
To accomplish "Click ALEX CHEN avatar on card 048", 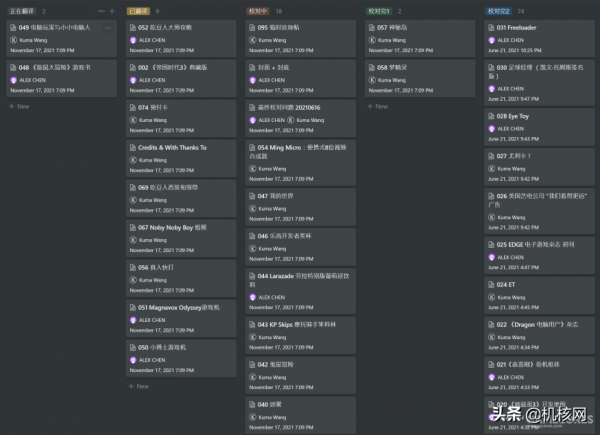I will pos(14,79).
